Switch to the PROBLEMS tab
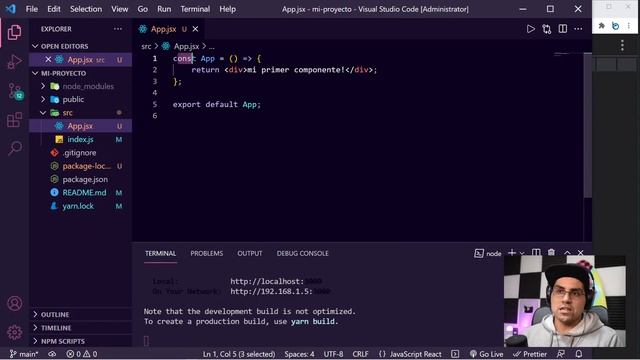This screenshot has width=640, height=360. pos(207,253)
